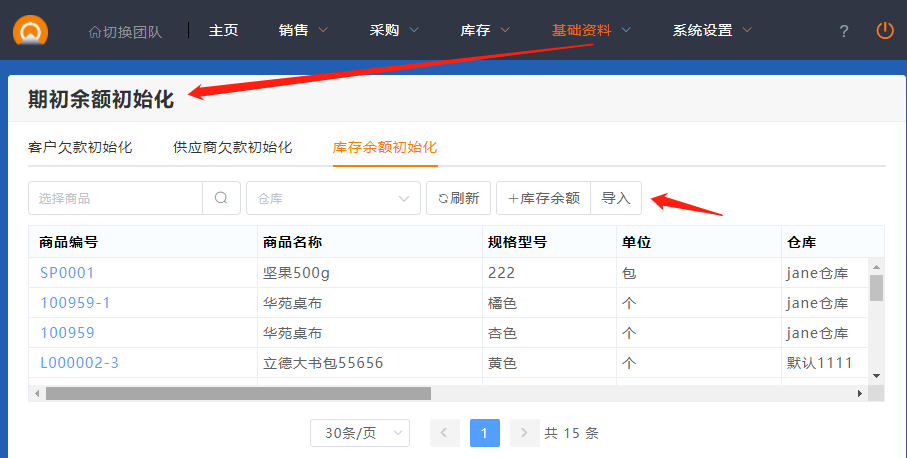
Task: Go to the next page arrow
Action: (524, 433)
